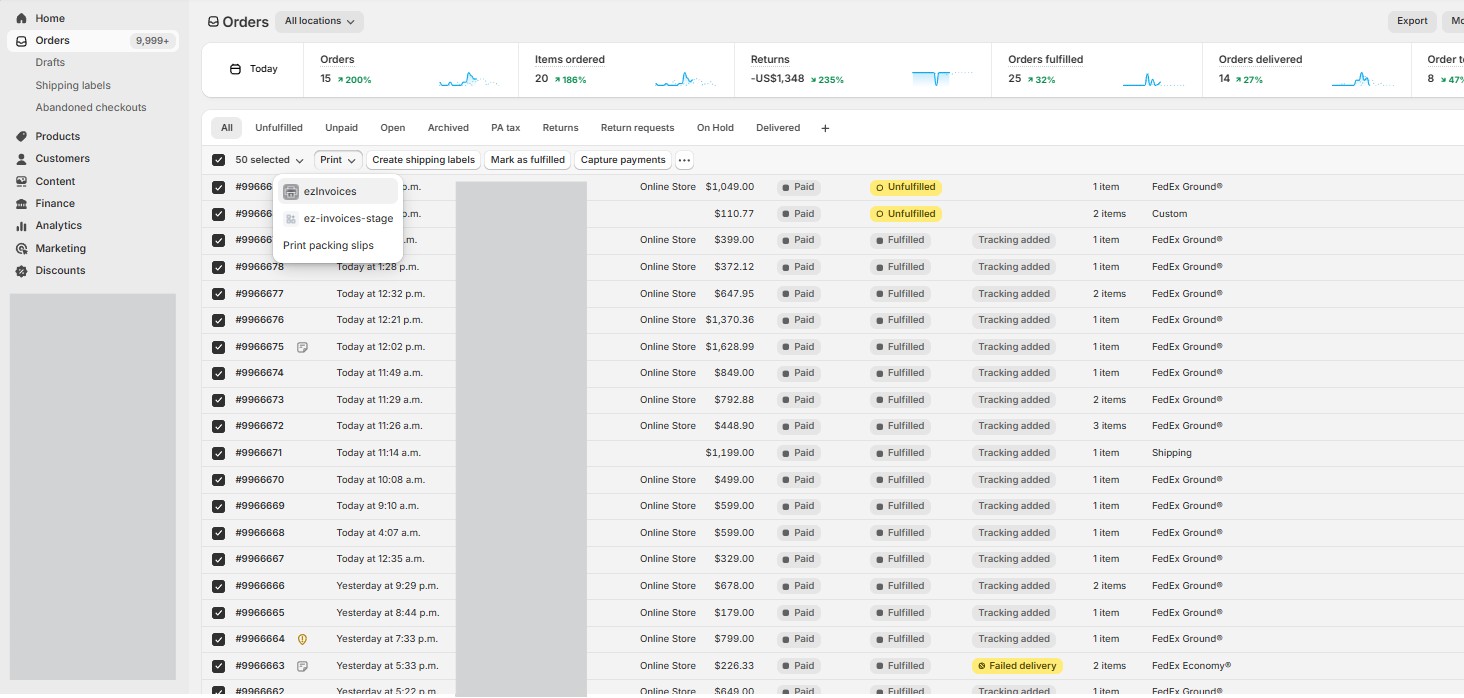Click the Discounts badge icon
1464x698 pixels.
tap(21, 271)
